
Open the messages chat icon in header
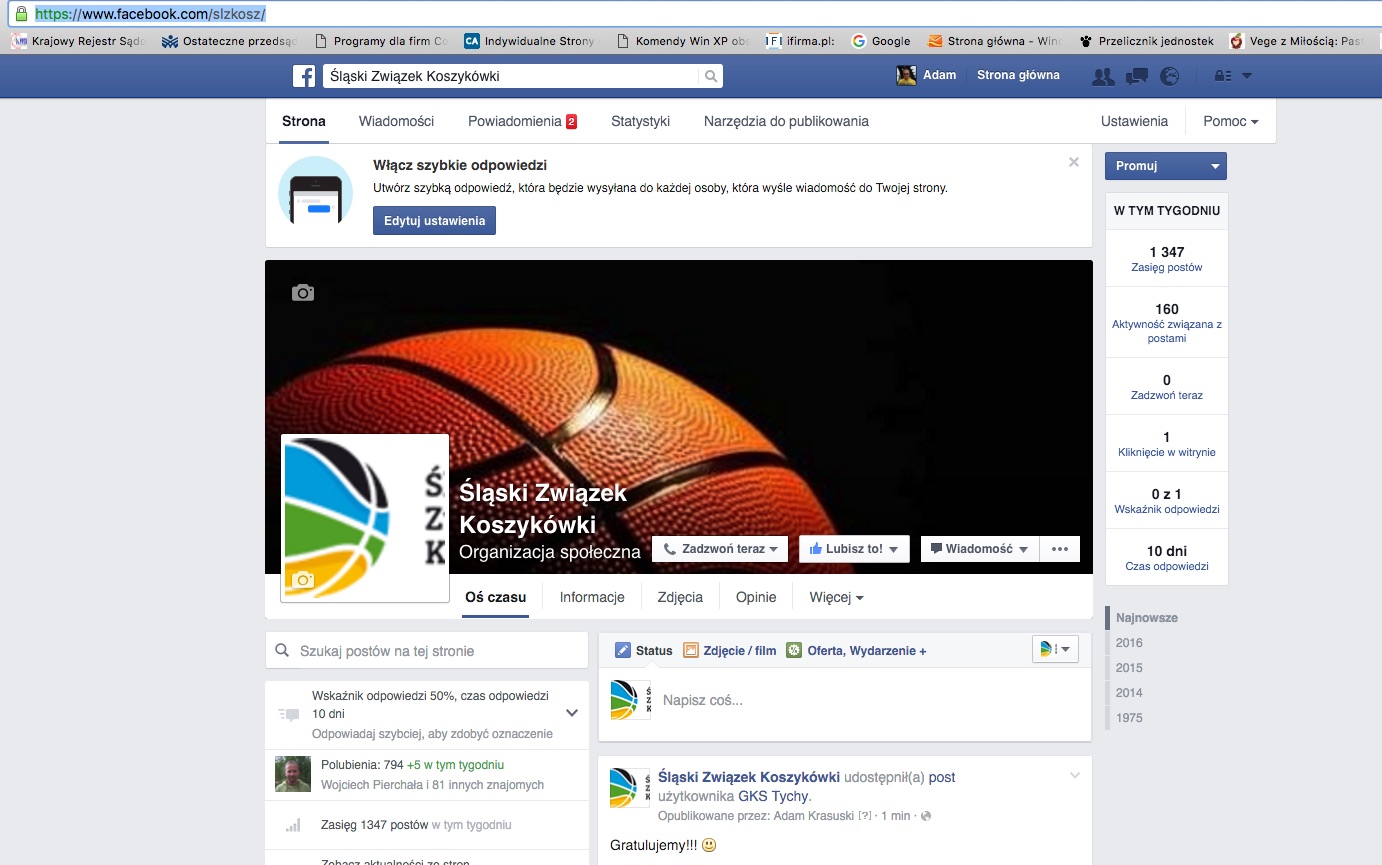click(x=1136, y=76)
